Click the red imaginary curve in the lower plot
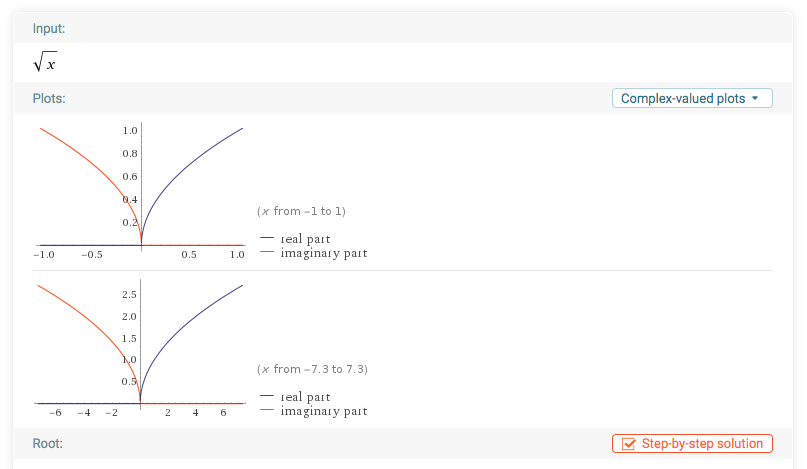This screenshot has height=469, width=807. point(90,320)
